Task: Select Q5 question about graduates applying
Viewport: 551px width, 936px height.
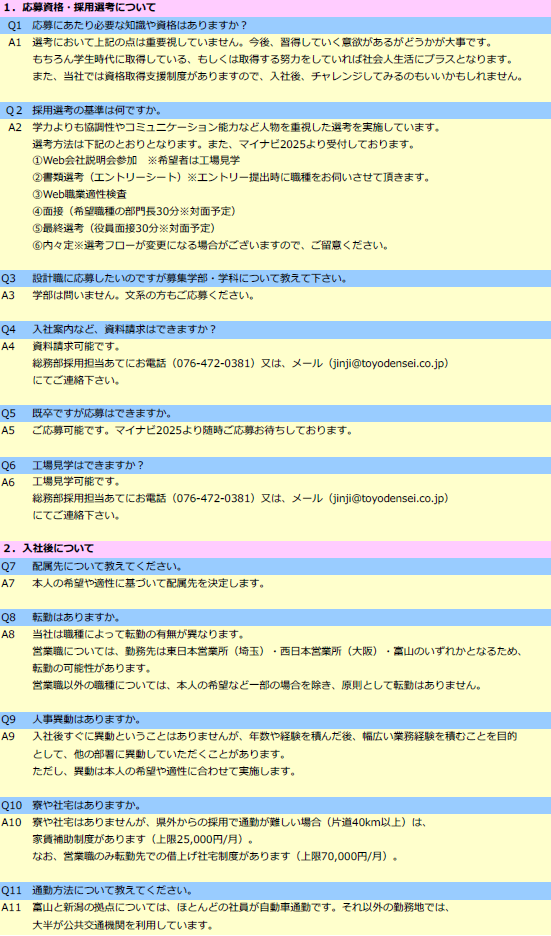Action: tap(275, 413)
